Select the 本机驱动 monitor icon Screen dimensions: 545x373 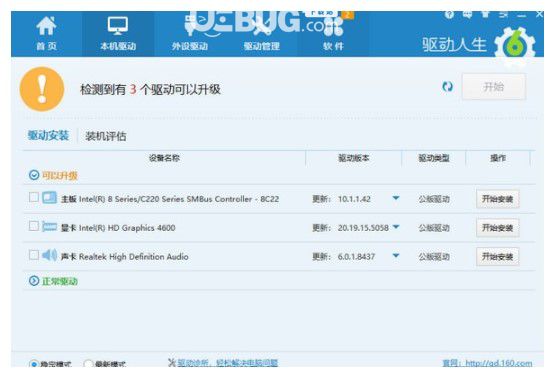(x=117, y=26)
